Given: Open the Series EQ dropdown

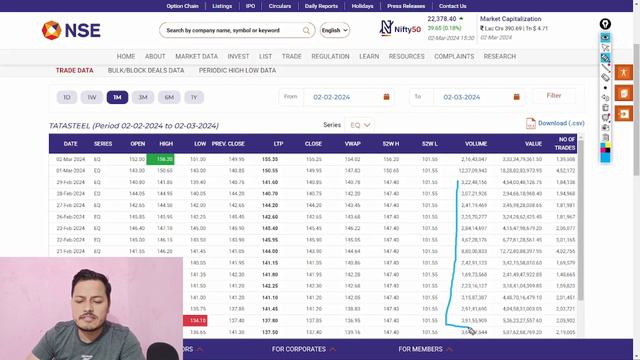Looking at the screenshot, I should [360, 125].
